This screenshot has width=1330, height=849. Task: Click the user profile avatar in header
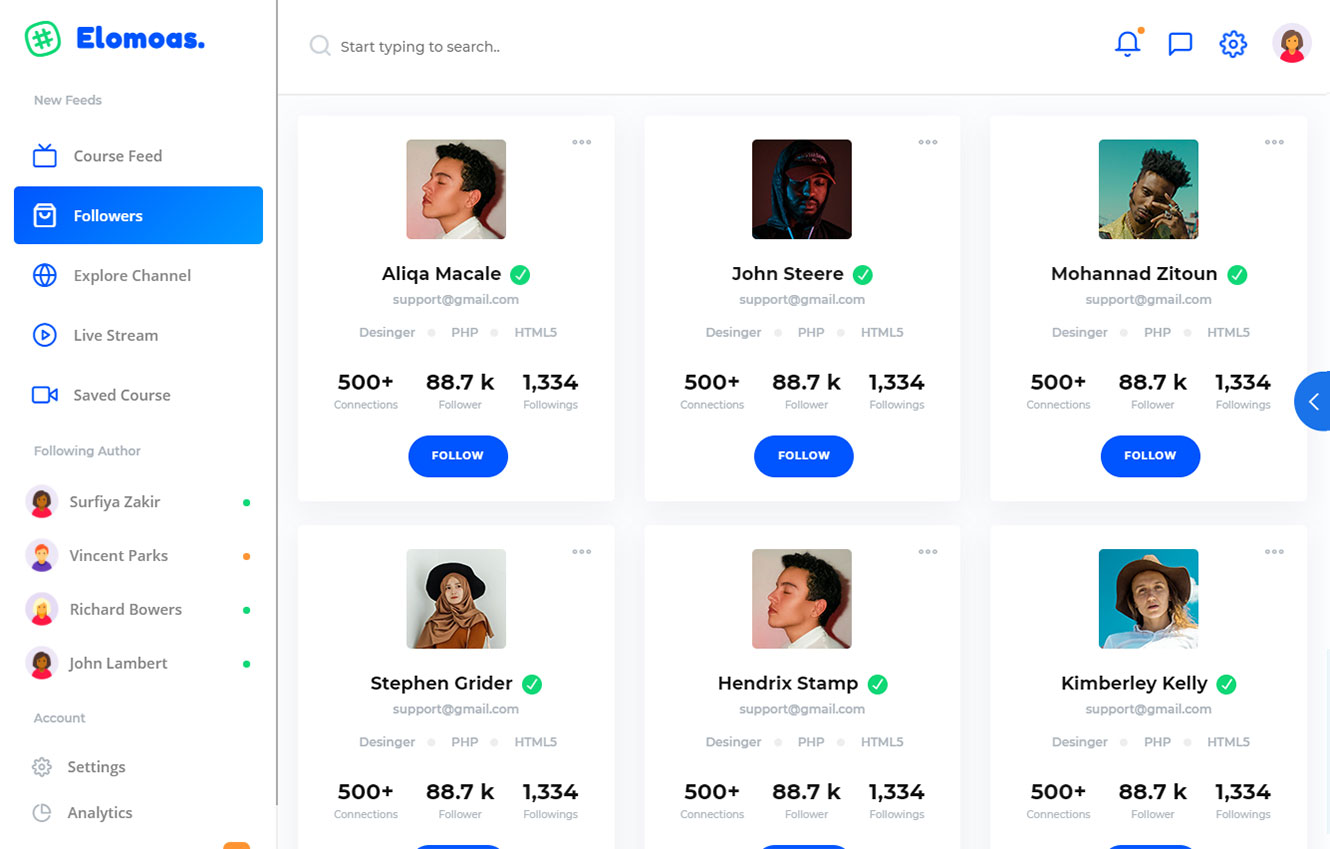click(x=1291, y=44)
